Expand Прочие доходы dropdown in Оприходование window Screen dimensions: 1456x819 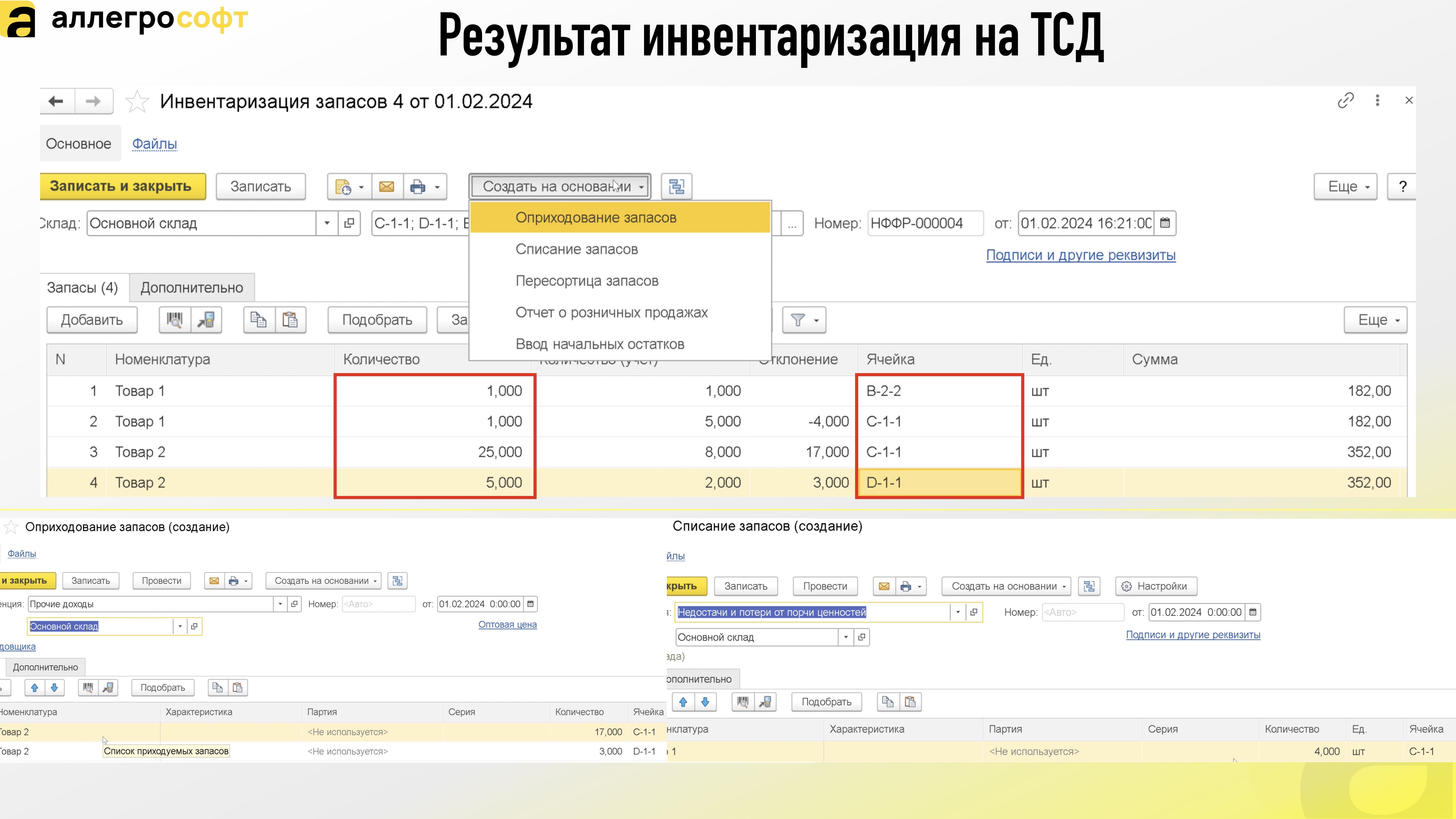[x=280, y=604]
